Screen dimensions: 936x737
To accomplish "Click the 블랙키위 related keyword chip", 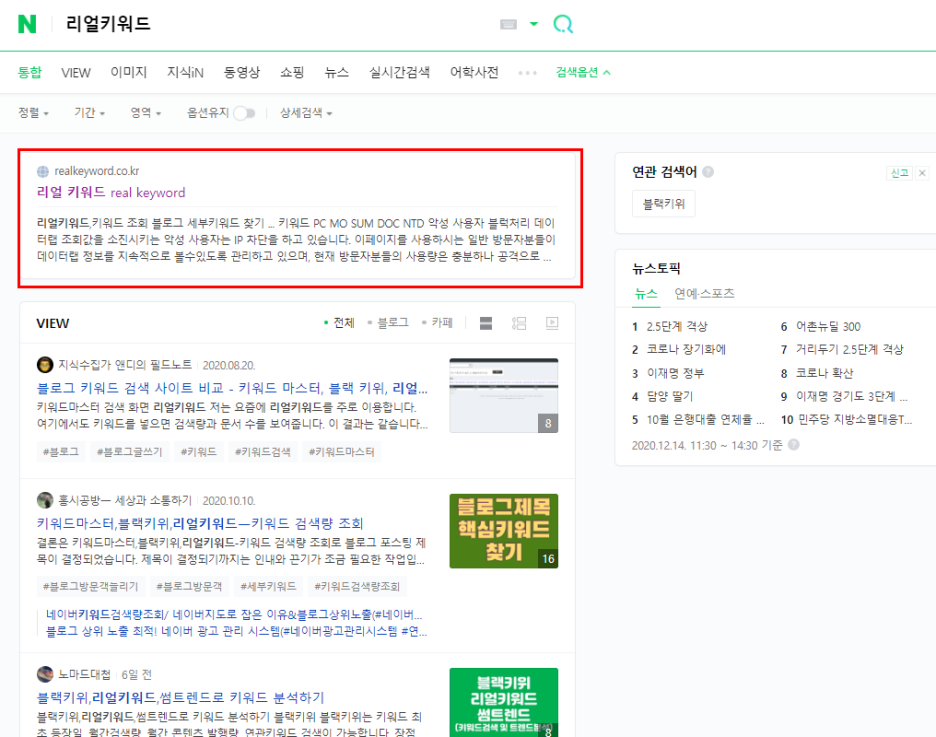I will pos(663,204).
